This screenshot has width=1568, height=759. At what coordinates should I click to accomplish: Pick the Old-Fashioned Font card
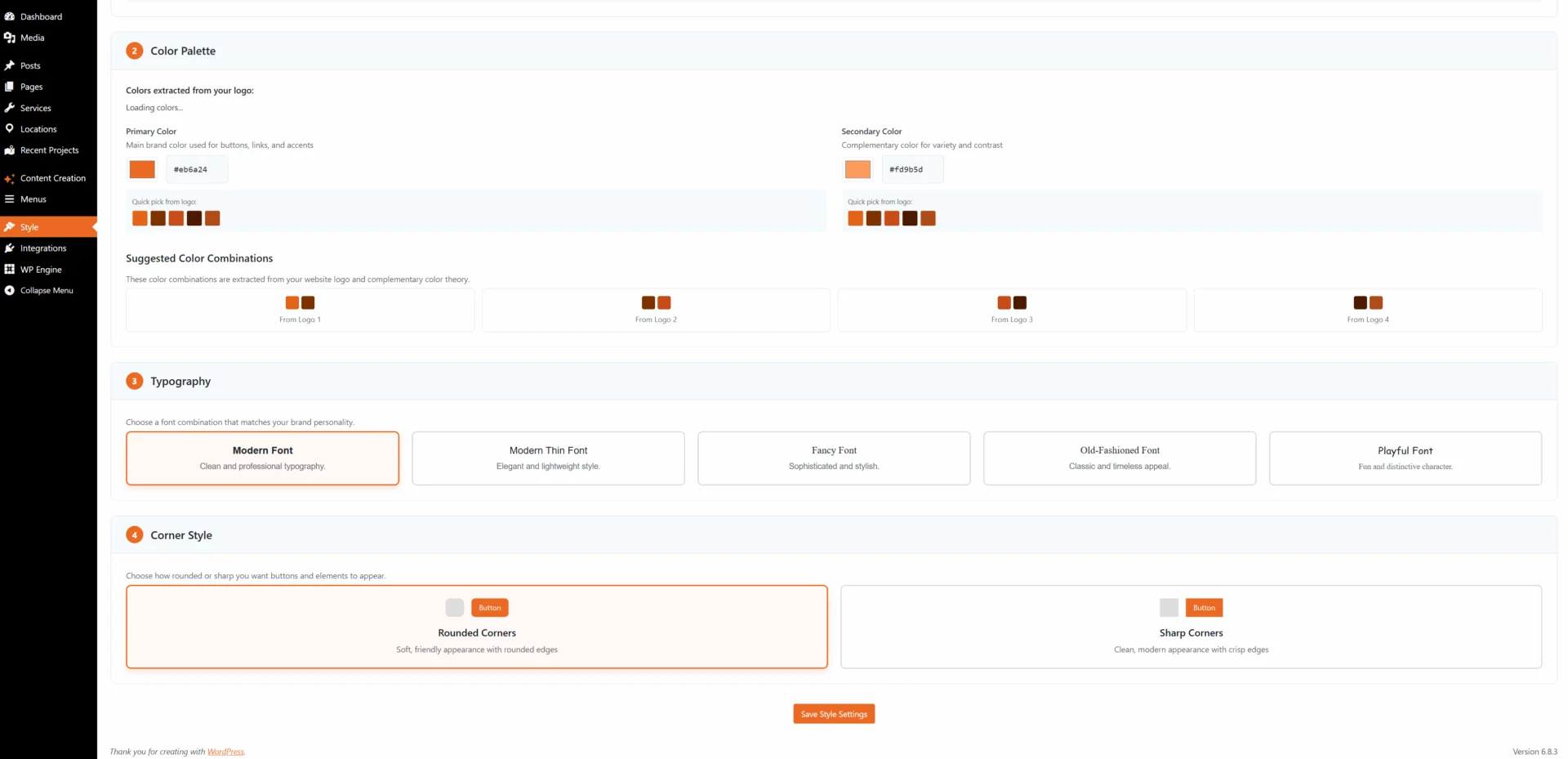(1119, 458)
